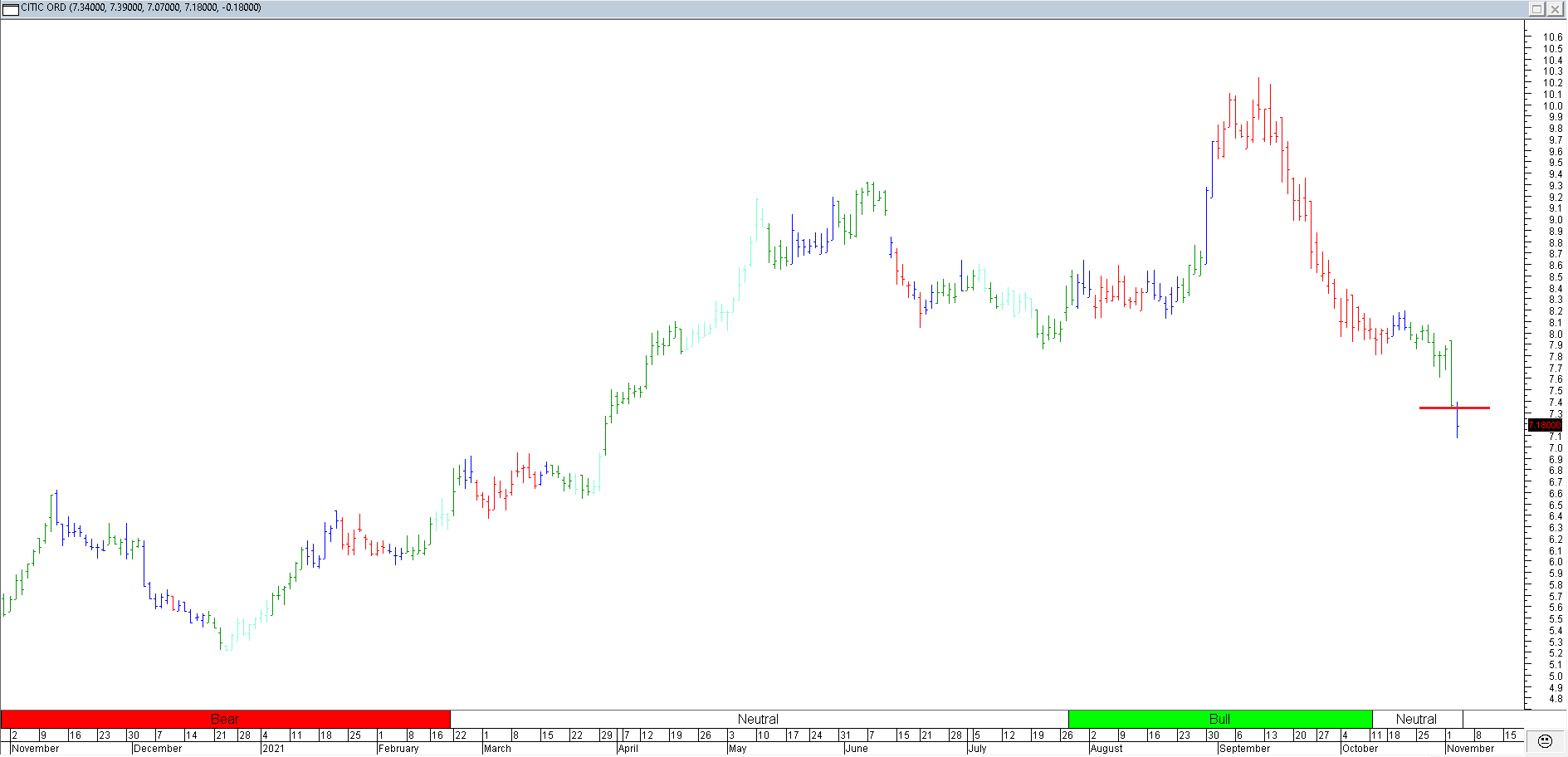Click the October month label
This screenshot has width=1568, height=757.
tap(1360, 749)
